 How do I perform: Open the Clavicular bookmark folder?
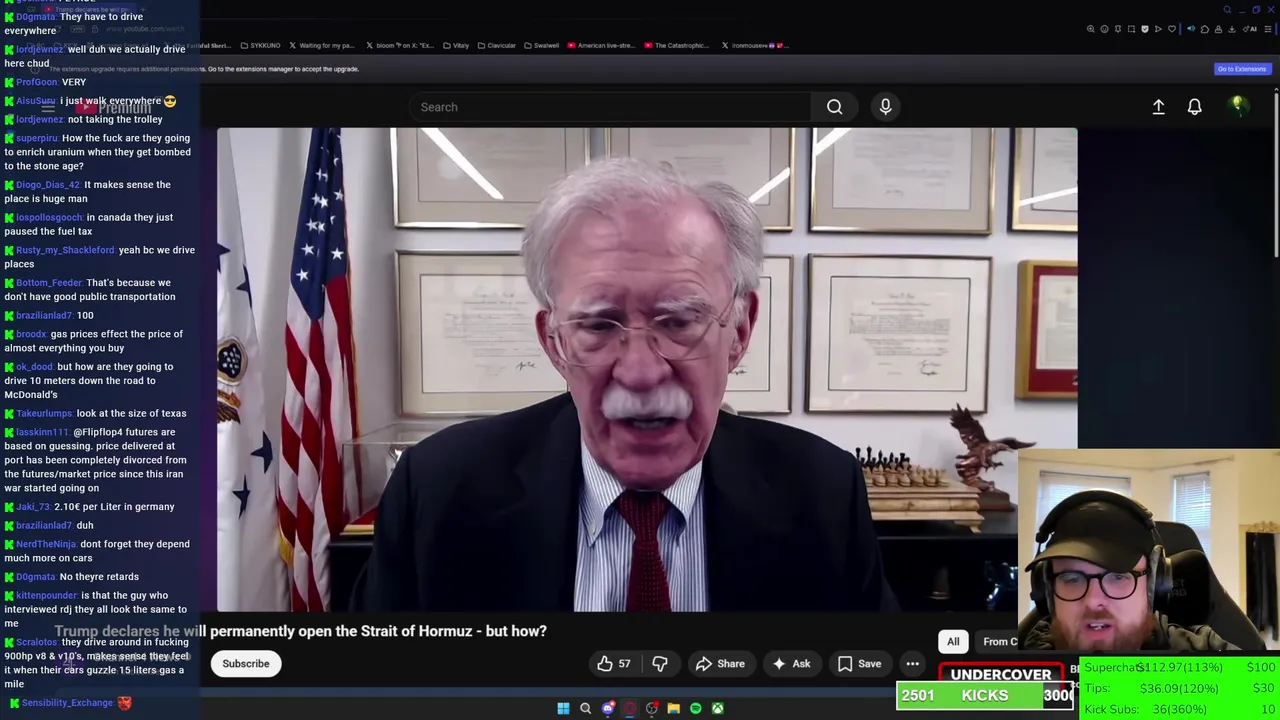click(x=496, y=45)
